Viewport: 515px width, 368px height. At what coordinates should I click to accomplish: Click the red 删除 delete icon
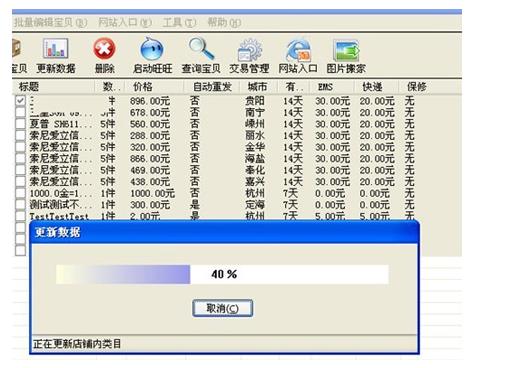pos(104,49)
